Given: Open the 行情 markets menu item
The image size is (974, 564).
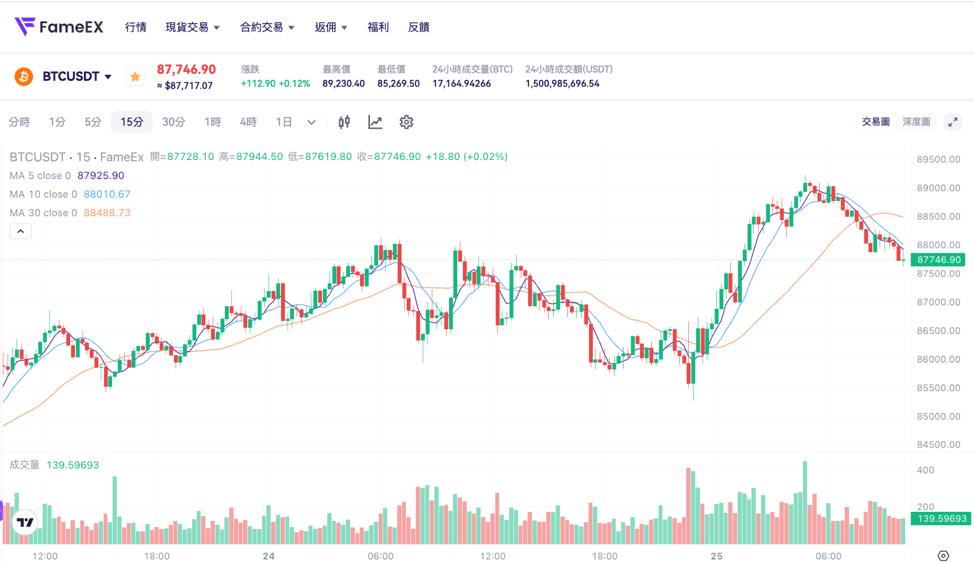Looking at the screenshot, I should click(x=136, y=27).
